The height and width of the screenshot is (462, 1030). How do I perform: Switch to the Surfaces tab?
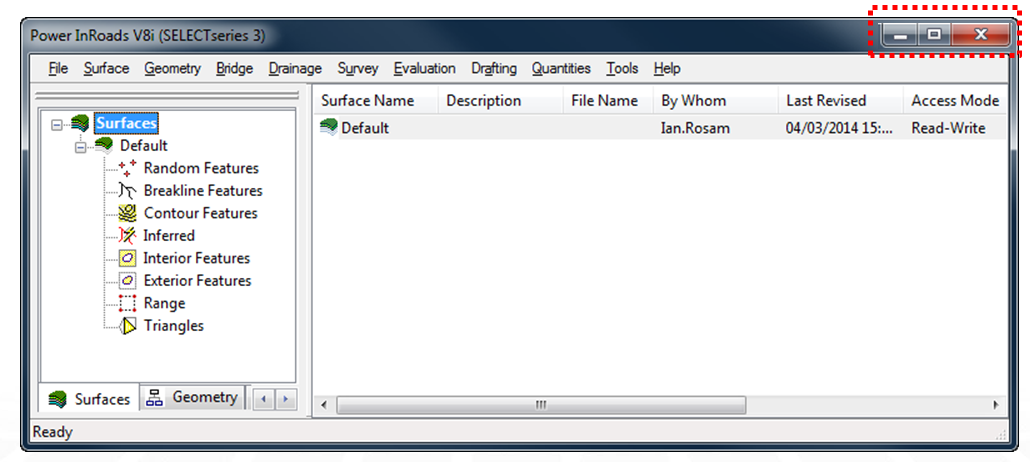(x=89, y=399)
